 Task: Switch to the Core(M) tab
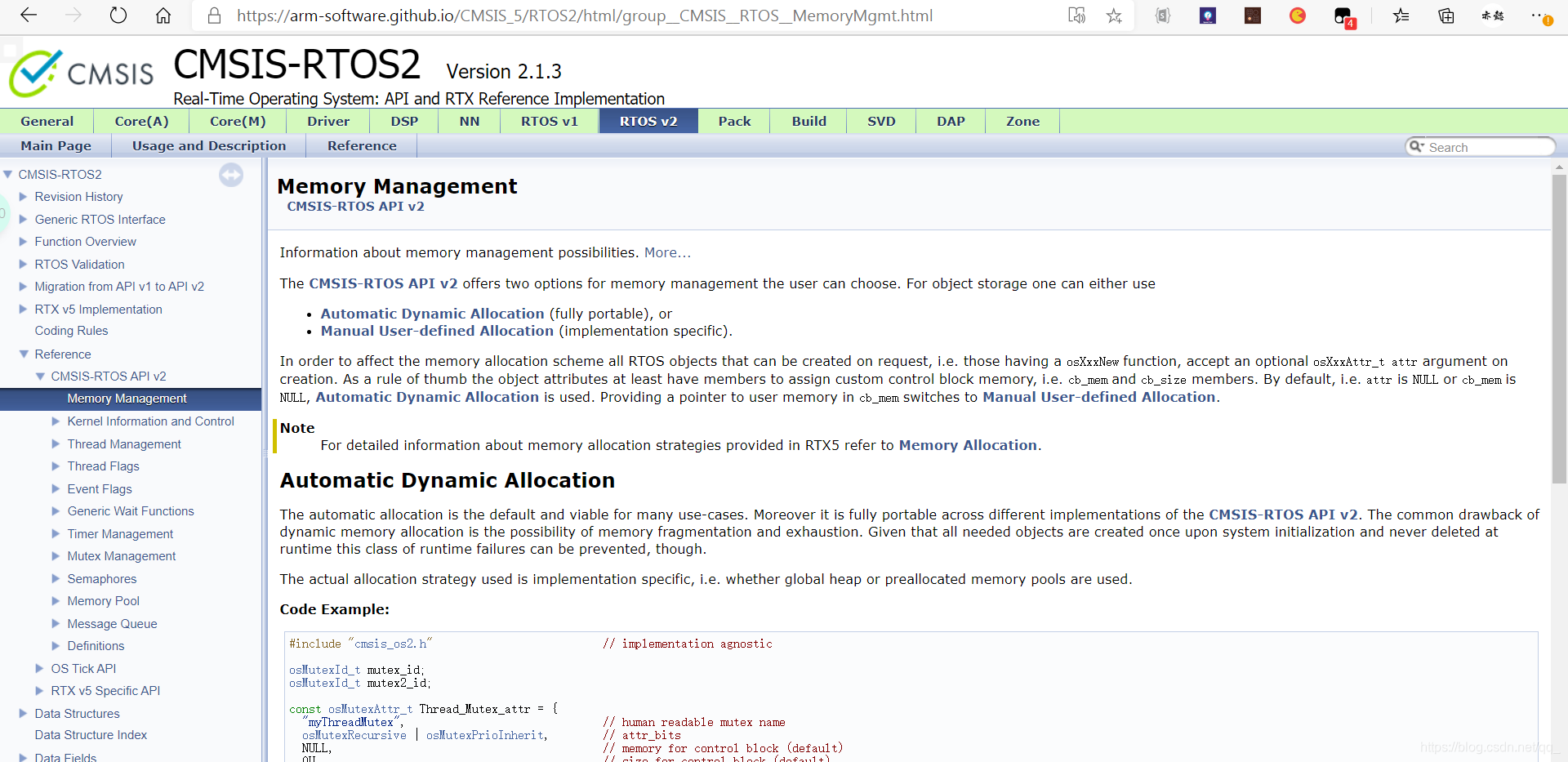click(238, 121)
